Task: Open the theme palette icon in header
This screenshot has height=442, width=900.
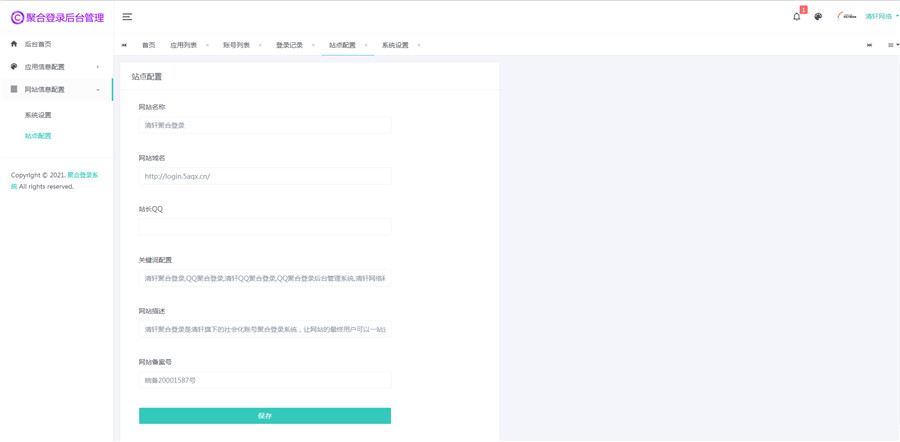Action: click(x=818, y=17)
